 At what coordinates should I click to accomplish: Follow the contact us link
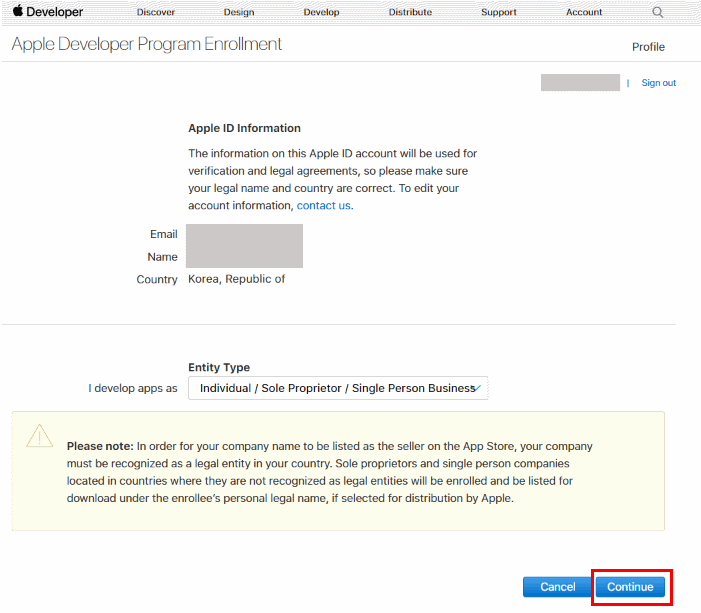coord(323,206)
